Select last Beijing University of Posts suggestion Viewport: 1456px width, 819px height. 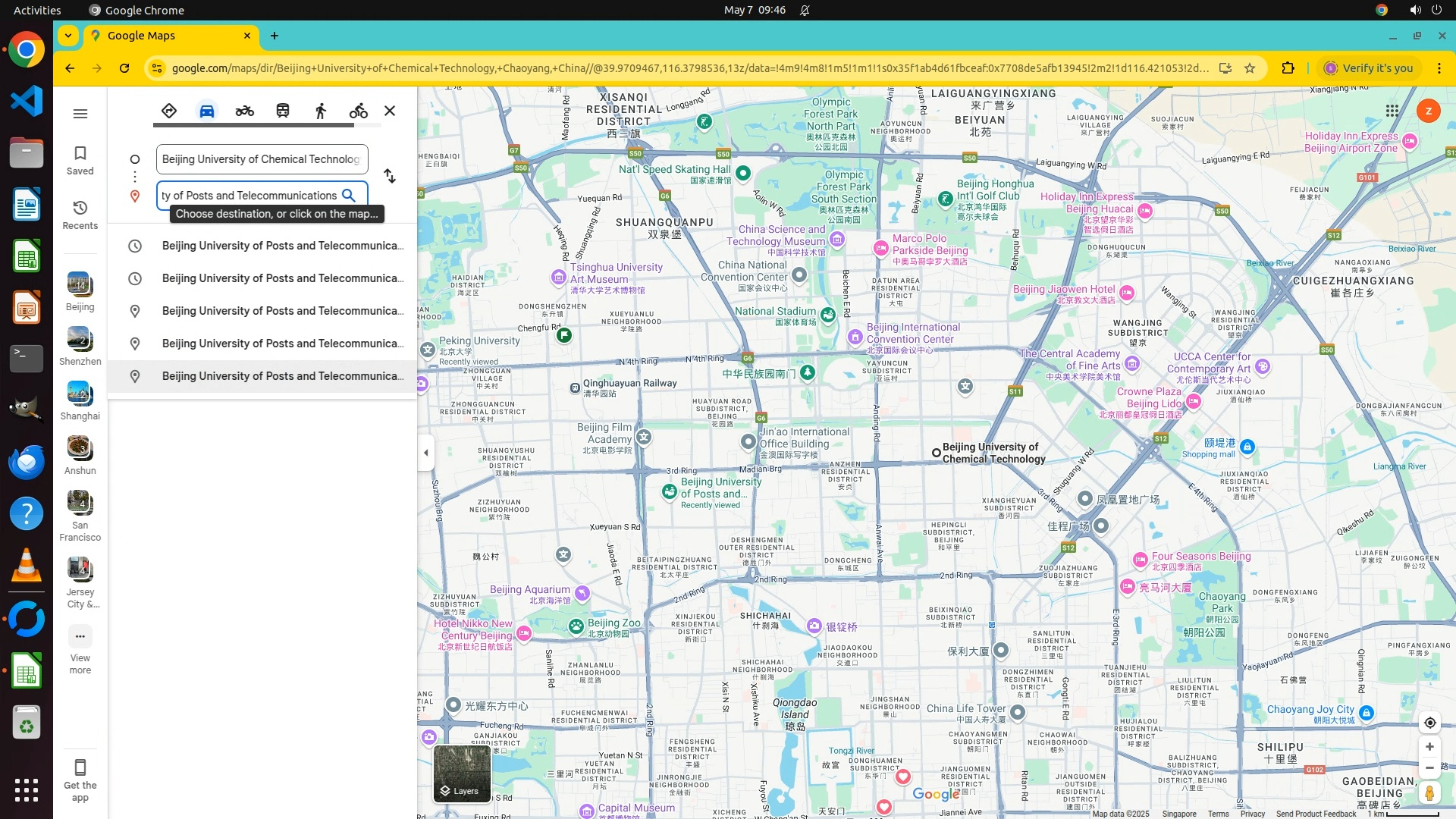282,376
